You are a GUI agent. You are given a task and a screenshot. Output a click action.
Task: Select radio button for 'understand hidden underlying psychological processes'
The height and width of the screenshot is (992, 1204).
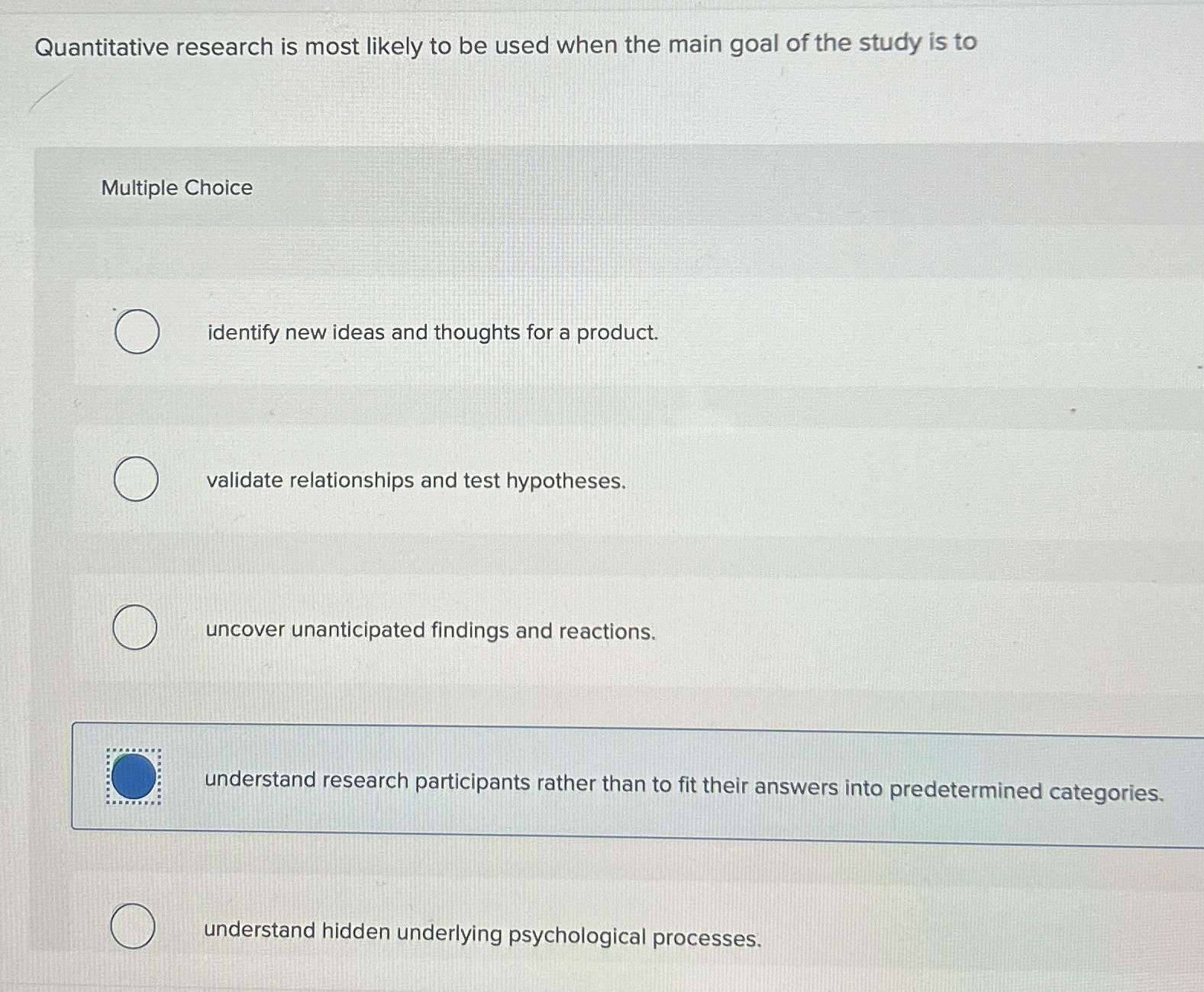pos(134,927)
